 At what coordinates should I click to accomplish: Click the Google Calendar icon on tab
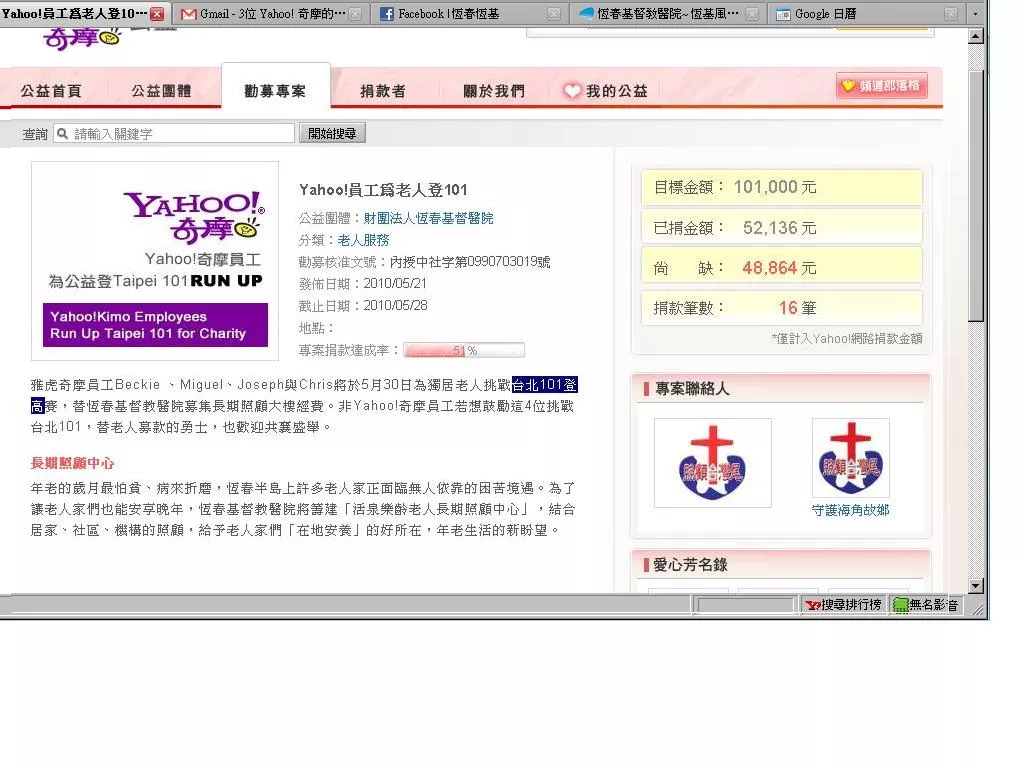point(783,14)
